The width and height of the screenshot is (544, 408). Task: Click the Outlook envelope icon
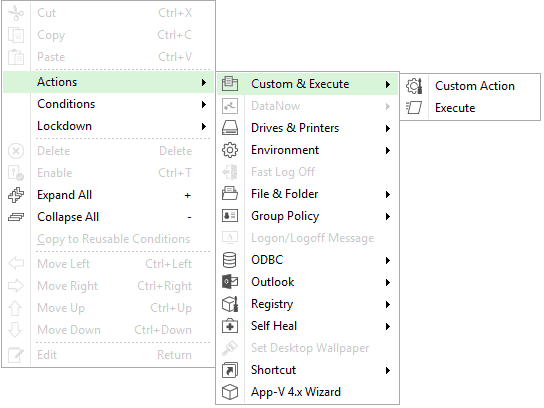[x=230, y=282]
